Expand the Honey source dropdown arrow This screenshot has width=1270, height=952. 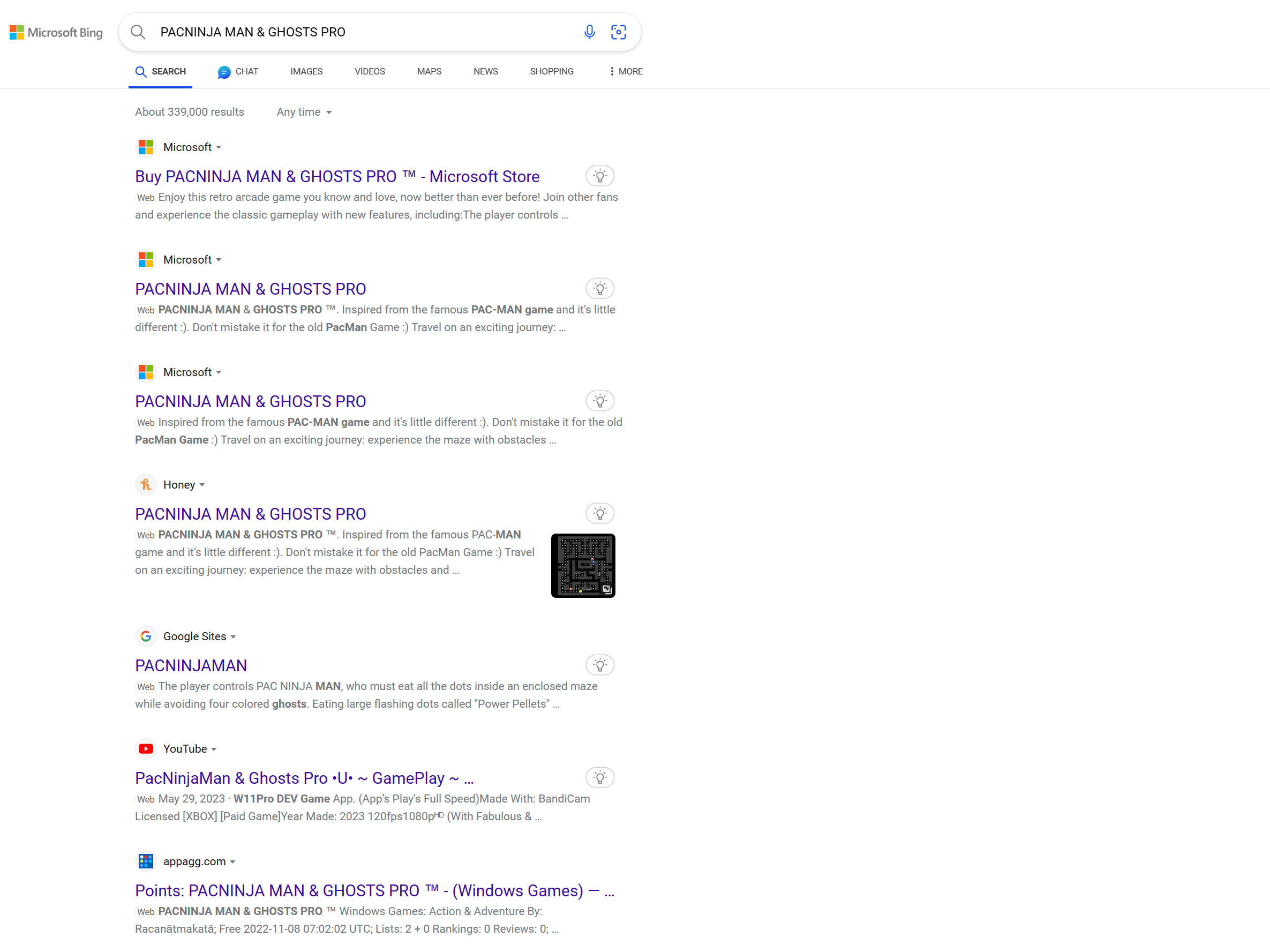pos(202,485)
